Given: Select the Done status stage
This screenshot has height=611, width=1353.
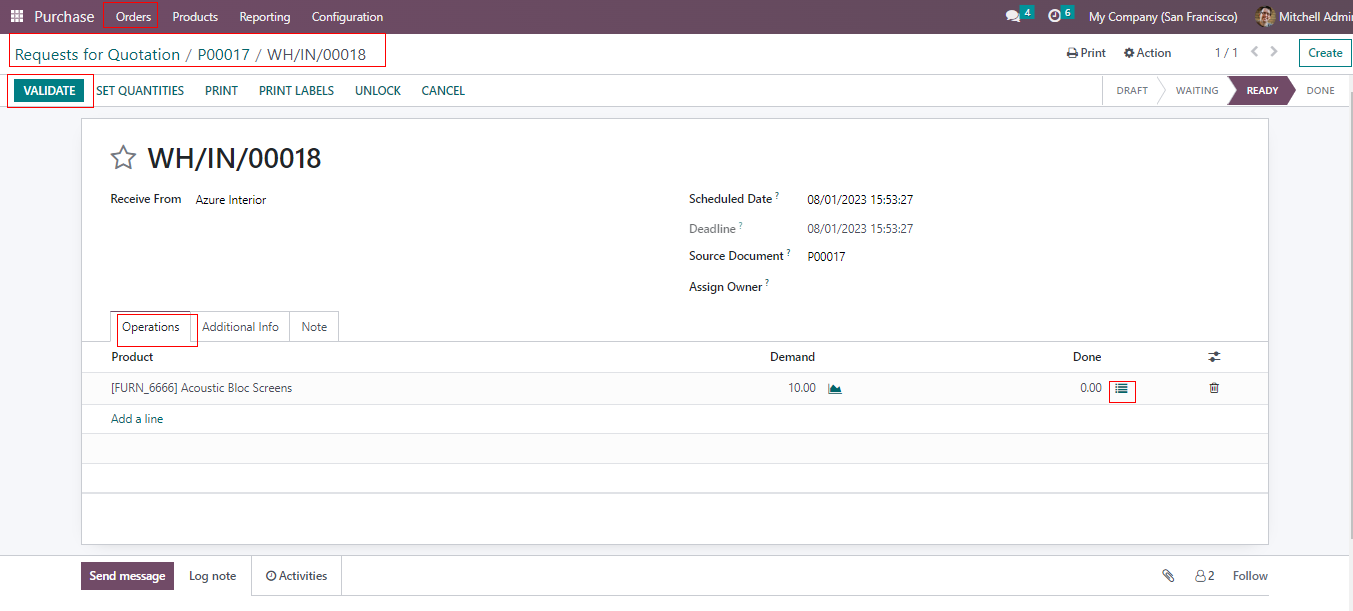Looking at the screenshot, I should click(1320, 91).
